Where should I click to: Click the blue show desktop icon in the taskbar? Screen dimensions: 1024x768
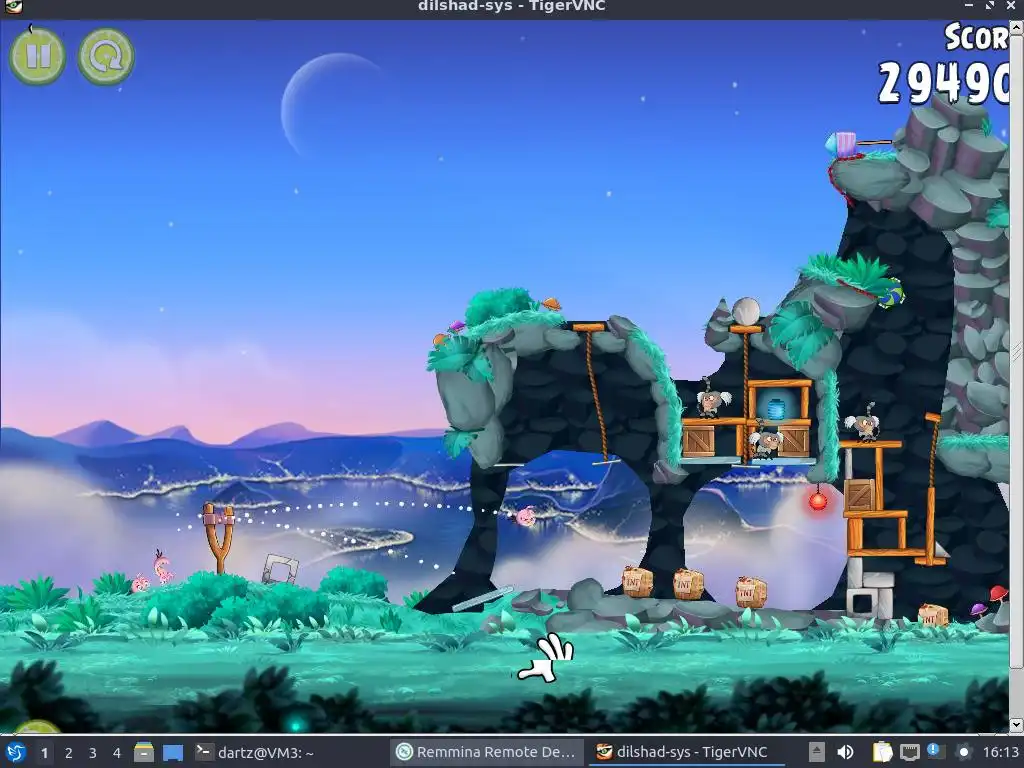coord(173,752)
